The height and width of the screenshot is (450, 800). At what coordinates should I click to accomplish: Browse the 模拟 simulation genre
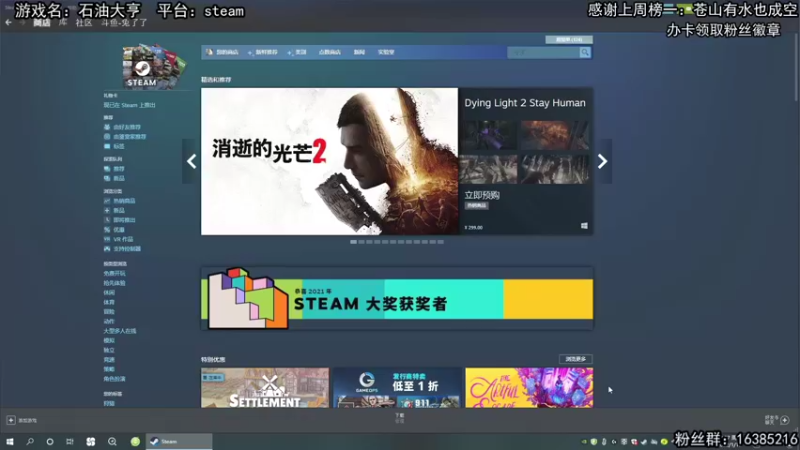pos(109,340)
